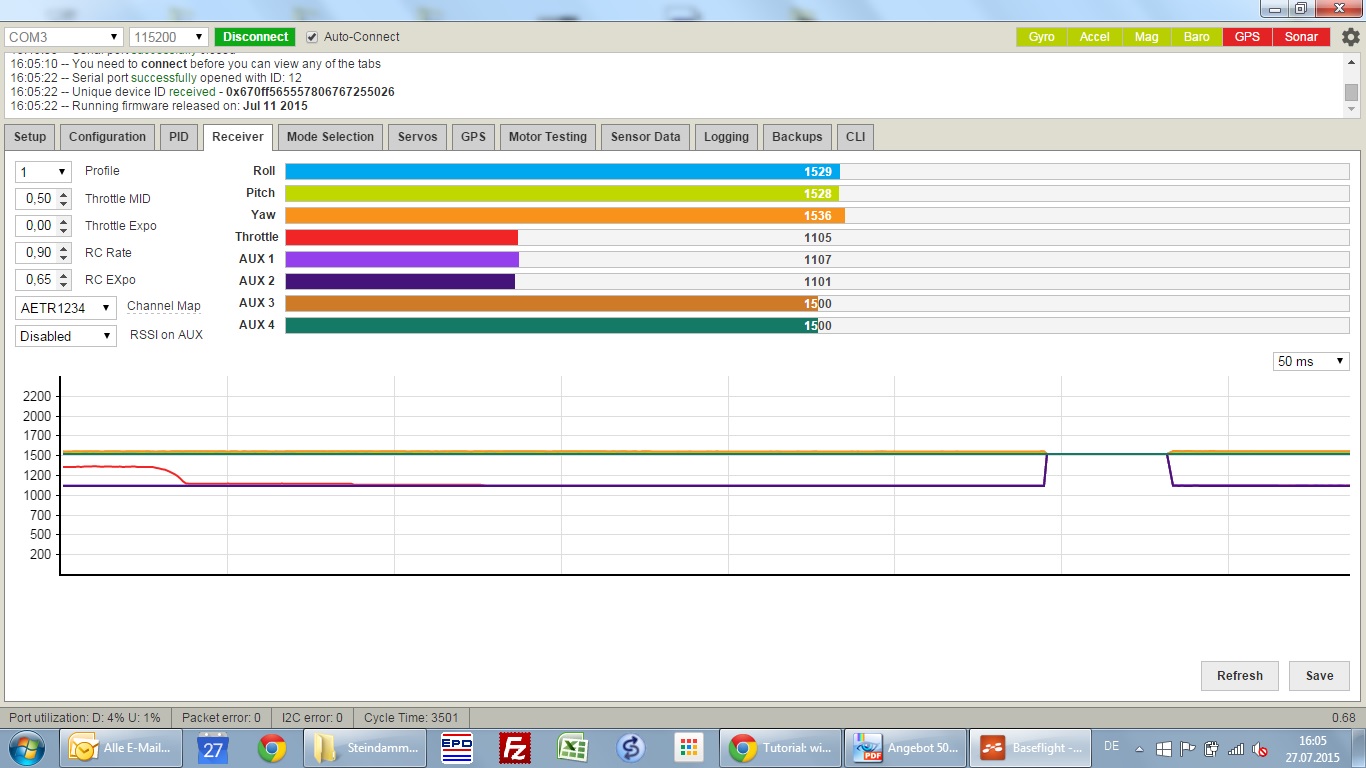
Task: Open FileZilla from the taskbar
Action: [514, 747]
